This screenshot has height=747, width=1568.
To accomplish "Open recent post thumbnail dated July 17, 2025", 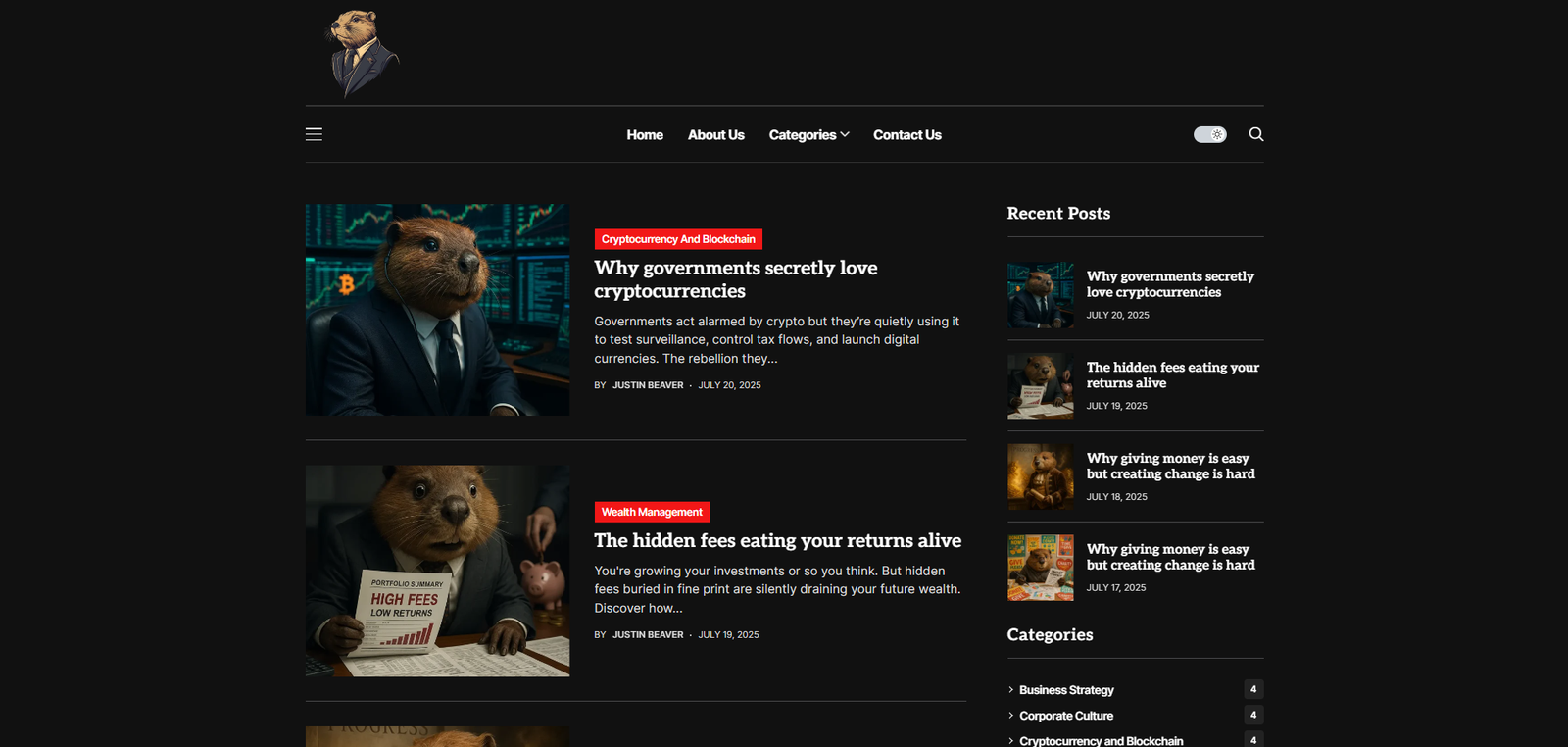I will click(1040, 568).
